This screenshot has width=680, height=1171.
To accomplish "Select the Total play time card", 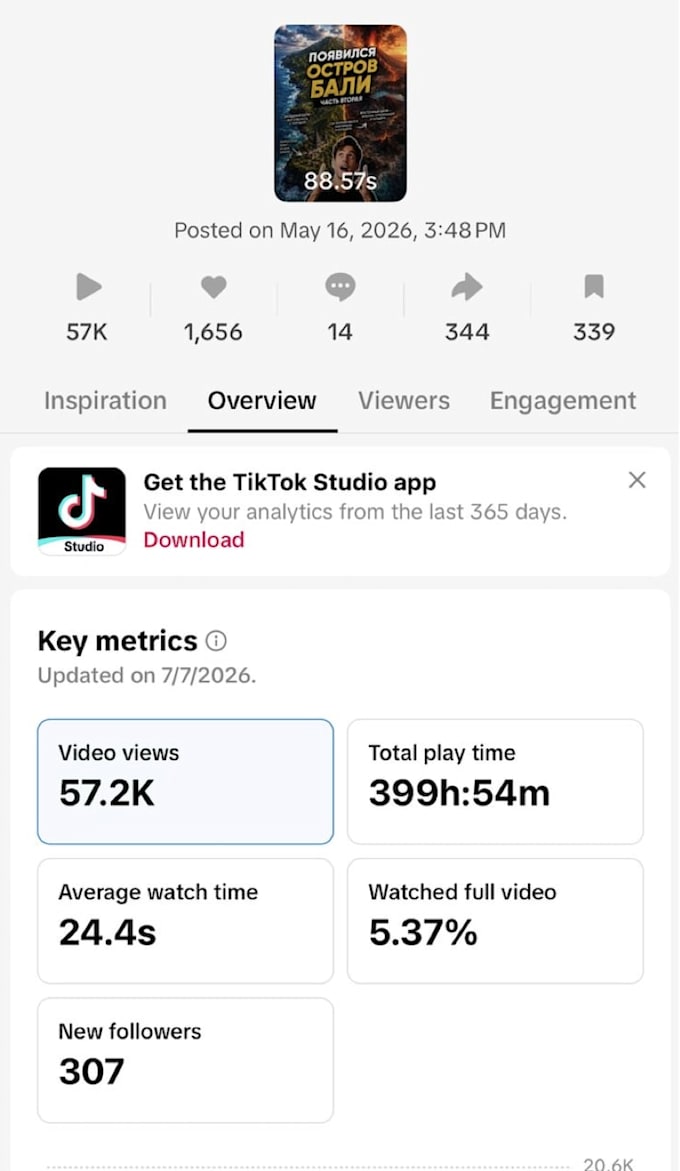I will [x=495, y=782].
